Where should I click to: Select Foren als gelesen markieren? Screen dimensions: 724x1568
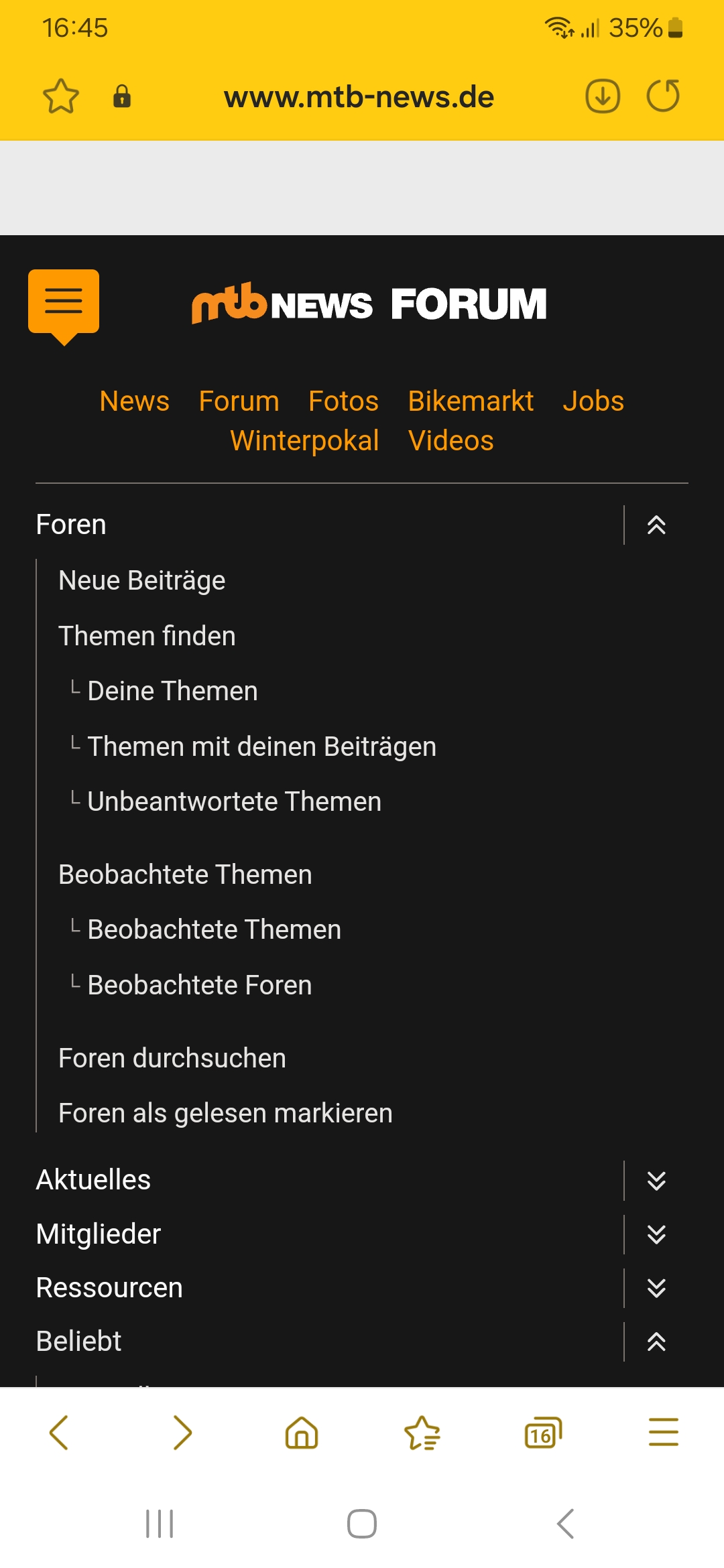tap(225, 1113)
